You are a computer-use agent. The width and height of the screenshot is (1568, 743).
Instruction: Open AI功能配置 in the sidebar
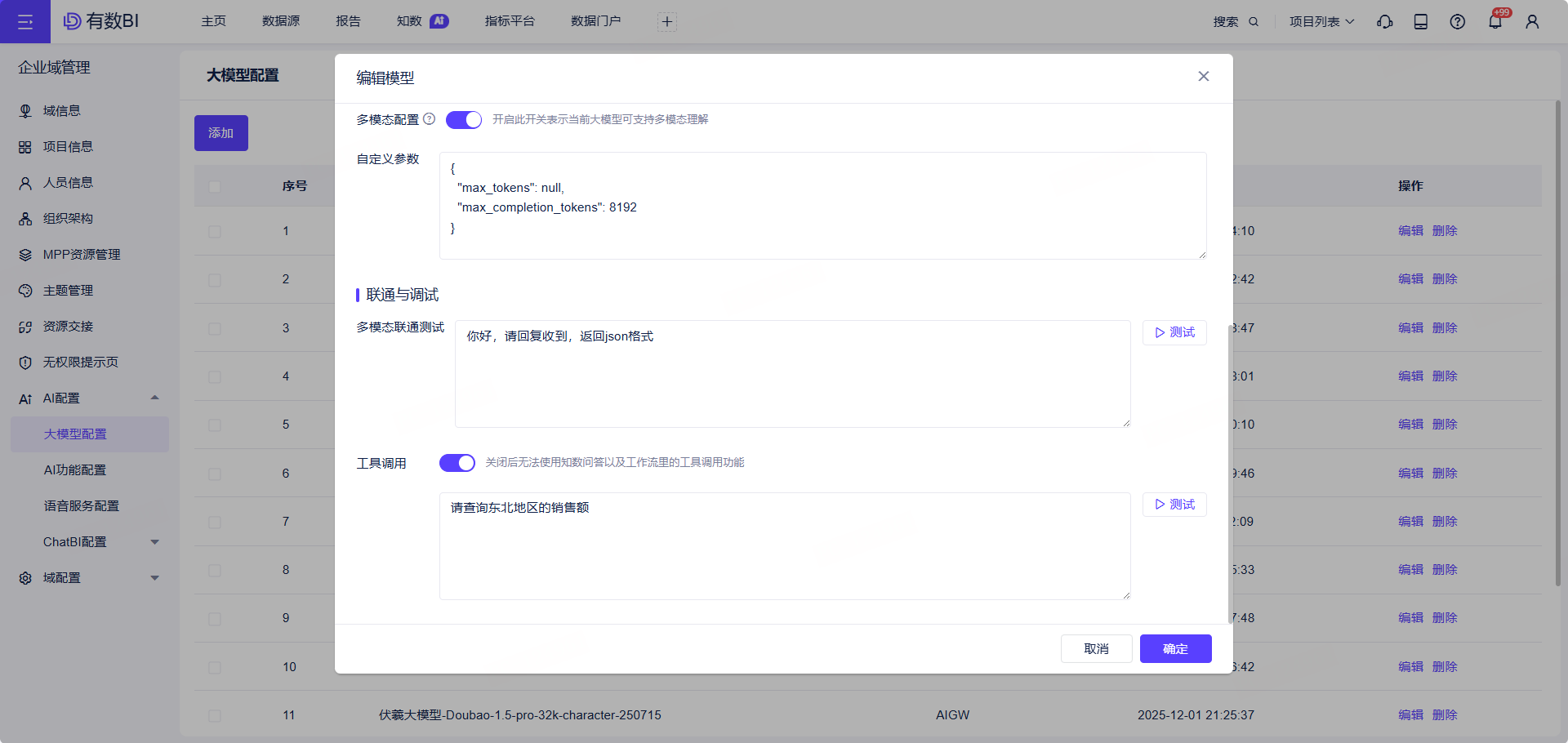pos(75,470)
